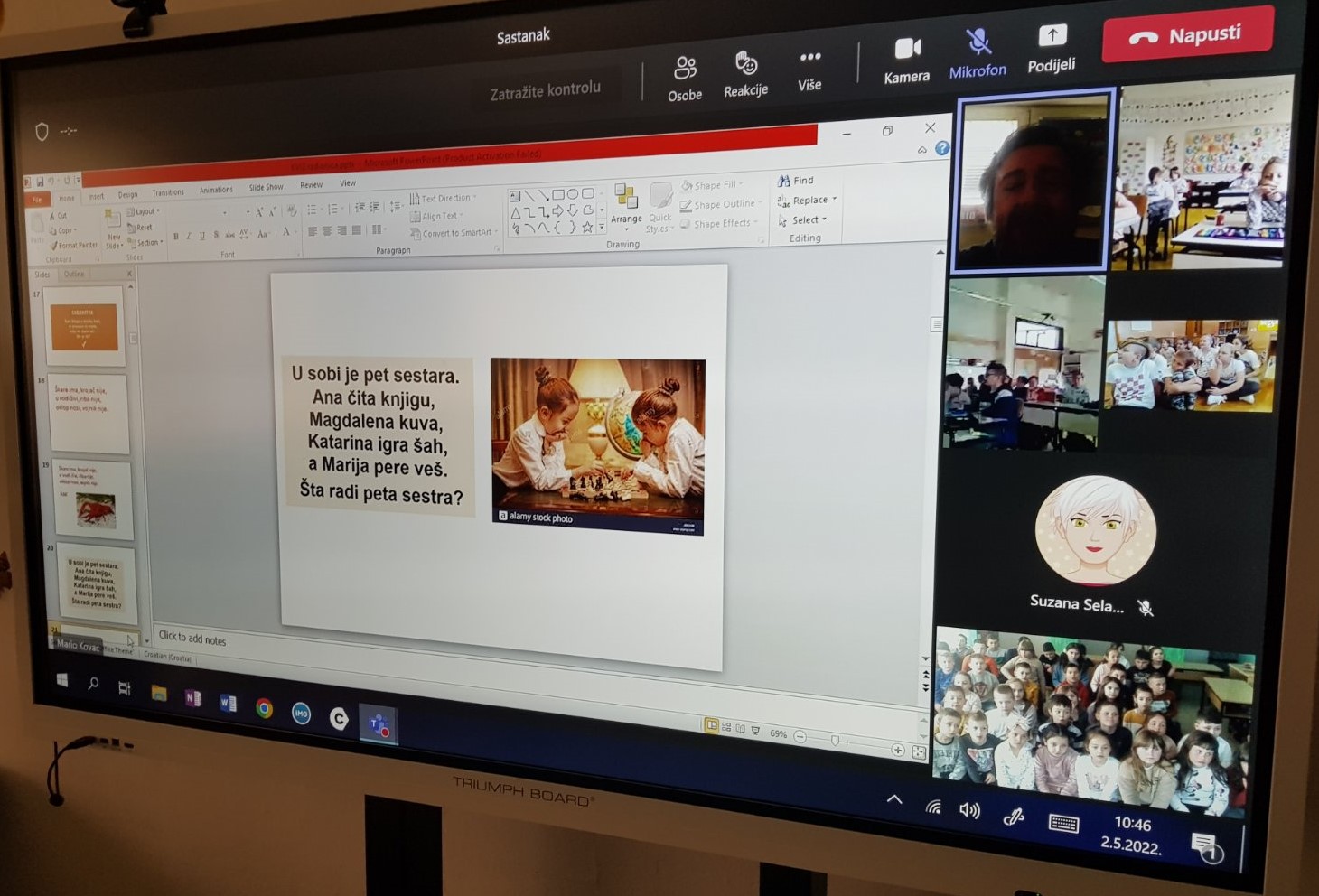This screenshot has width=1319, height=896.
Task: Open the Review ribbon tab
Action: [312, 185]
